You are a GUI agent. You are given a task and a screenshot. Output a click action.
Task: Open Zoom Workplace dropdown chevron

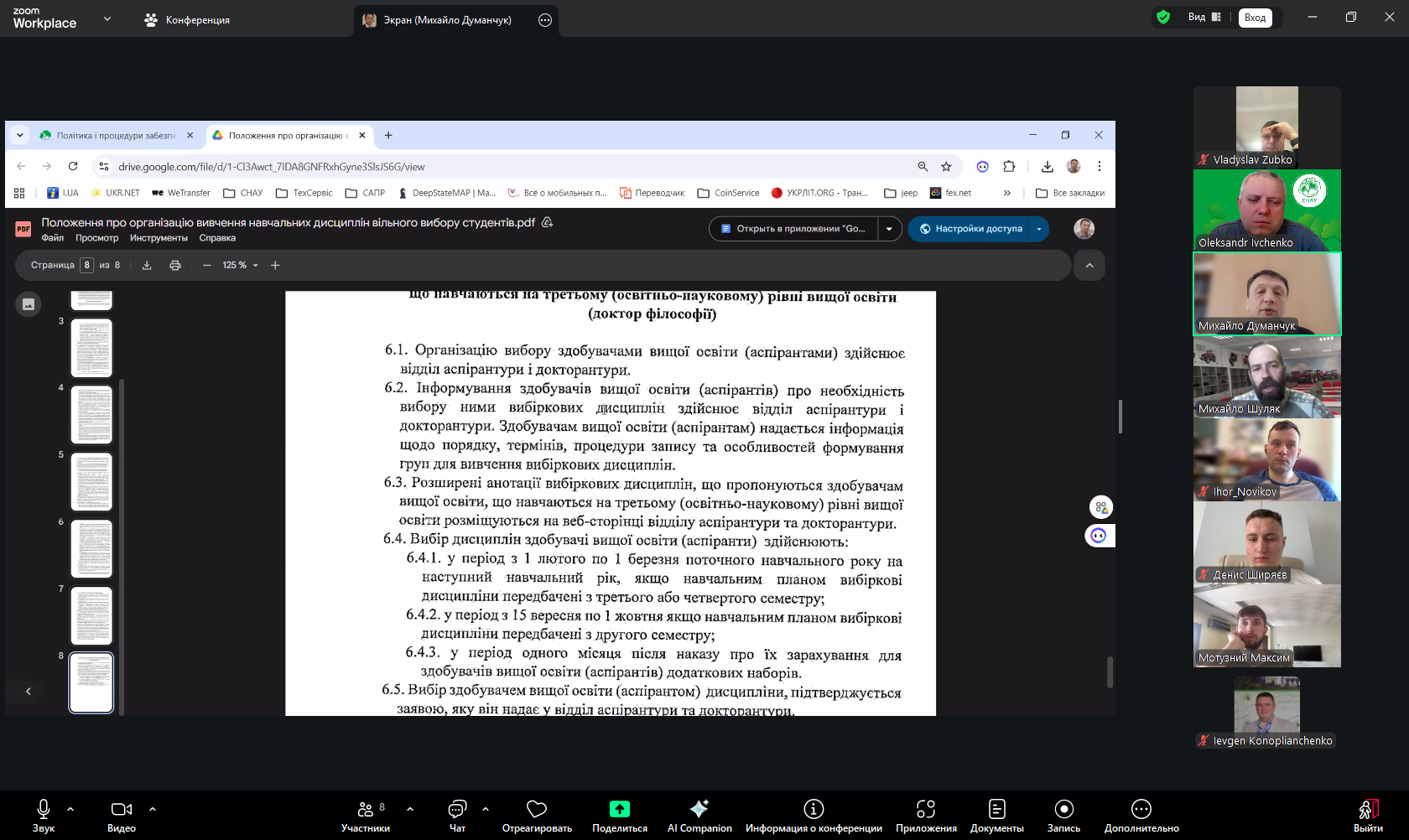107,18
